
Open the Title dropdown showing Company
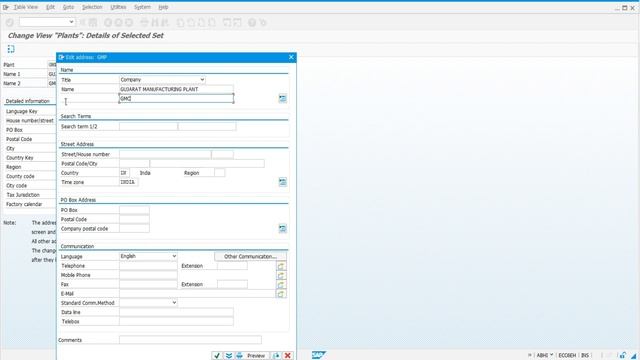coord(202,80)
